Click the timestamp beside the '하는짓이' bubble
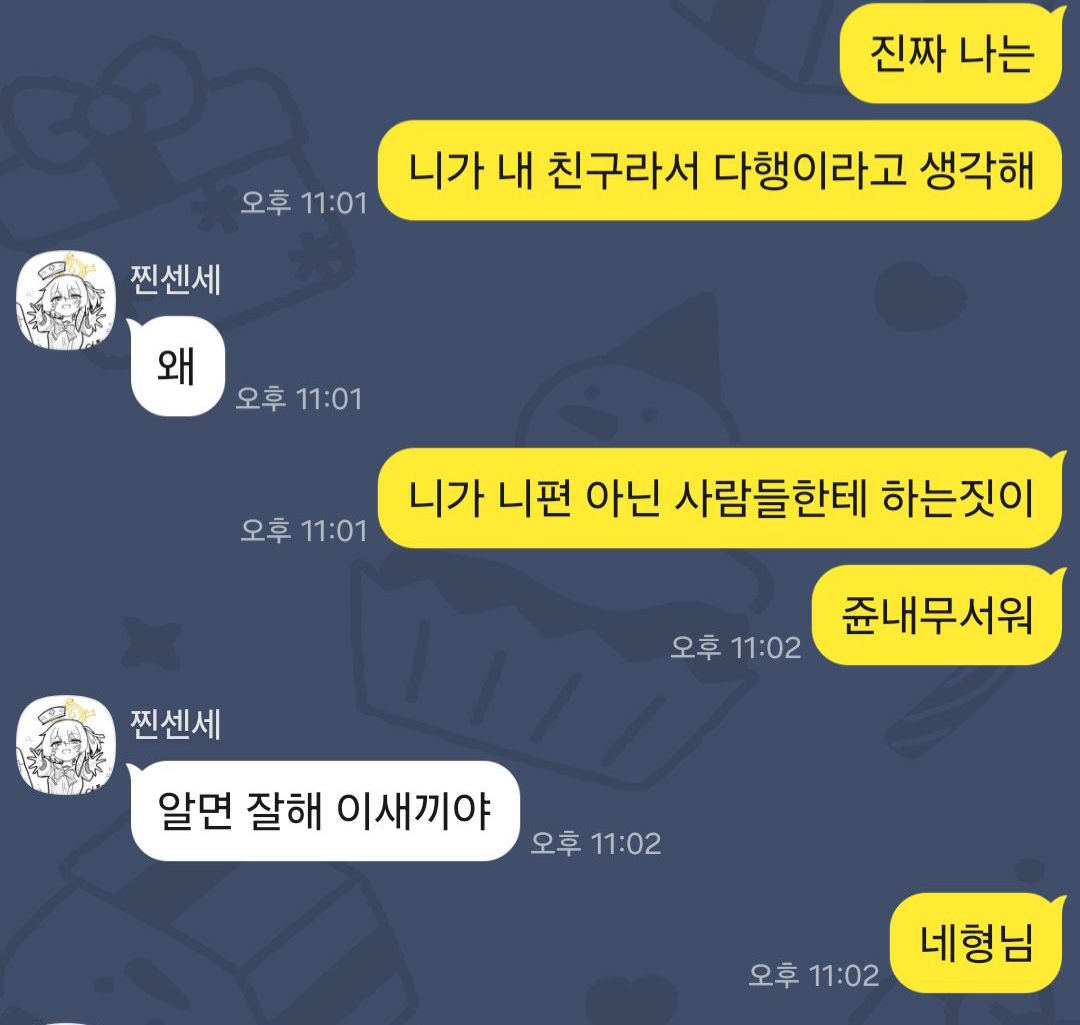The width and height of the screenshot is (1080, 1025). click(304, 530)
